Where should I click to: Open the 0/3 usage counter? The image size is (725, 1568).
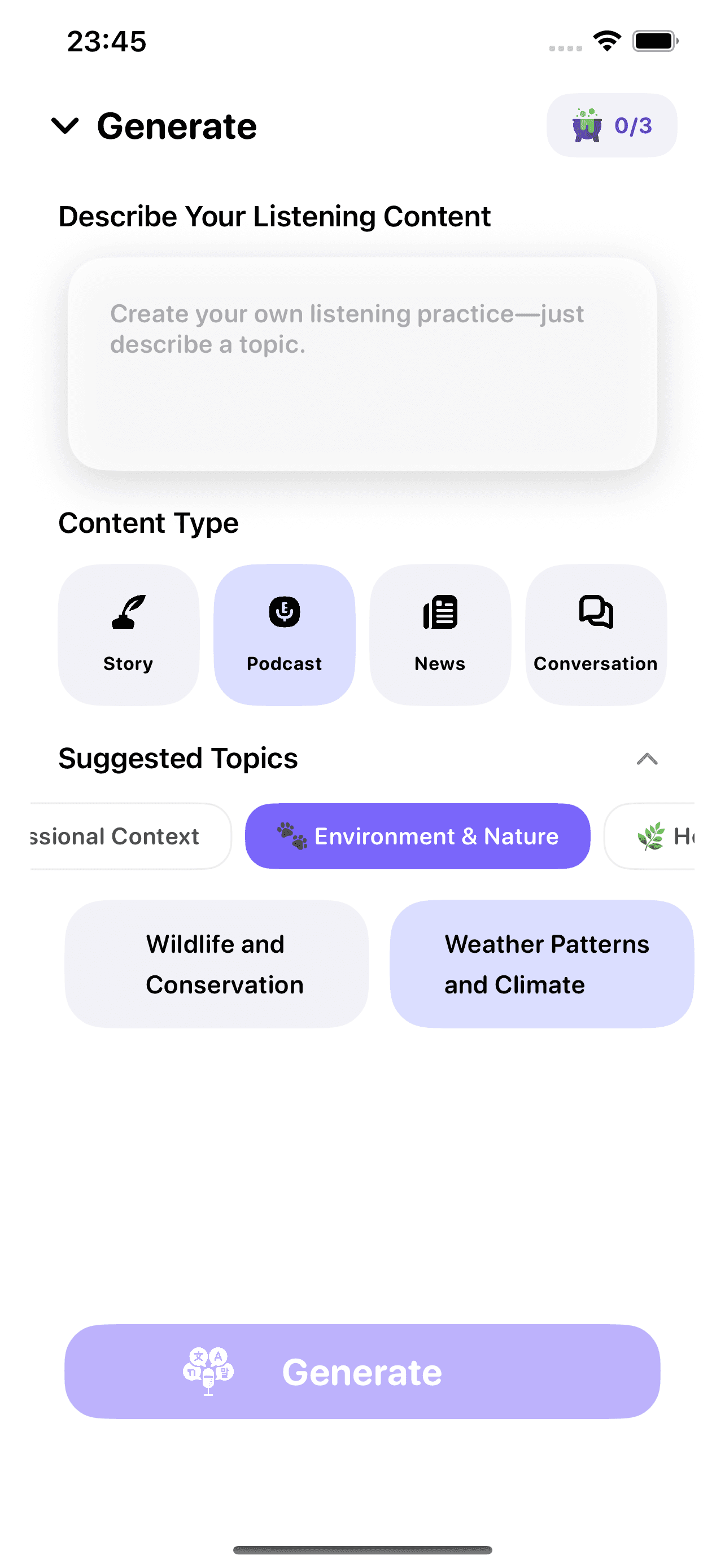pos(612,125)
